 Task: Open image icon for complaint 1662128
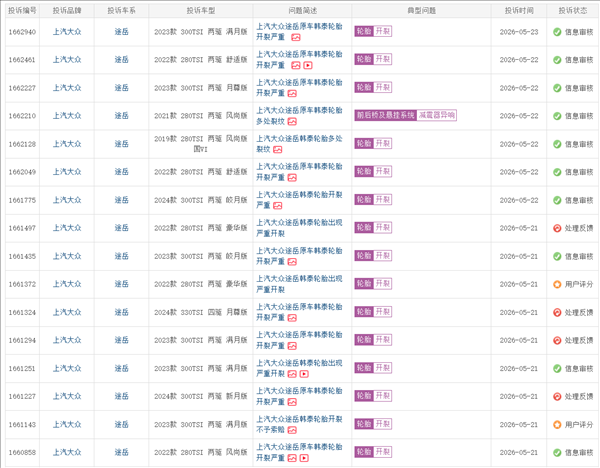coord(278,150)
